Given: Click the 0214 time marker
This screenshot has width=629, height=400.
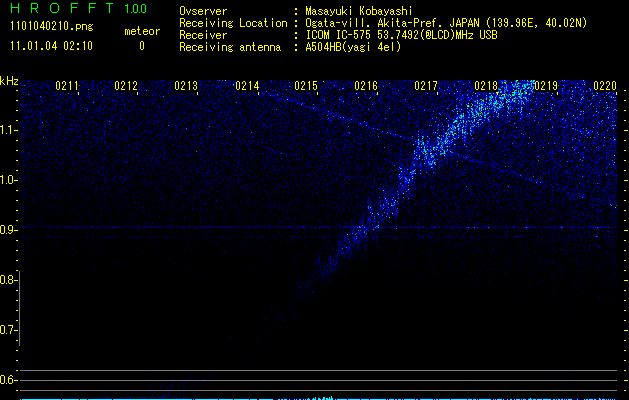Looking at the screenshot, I should [247, 86].
